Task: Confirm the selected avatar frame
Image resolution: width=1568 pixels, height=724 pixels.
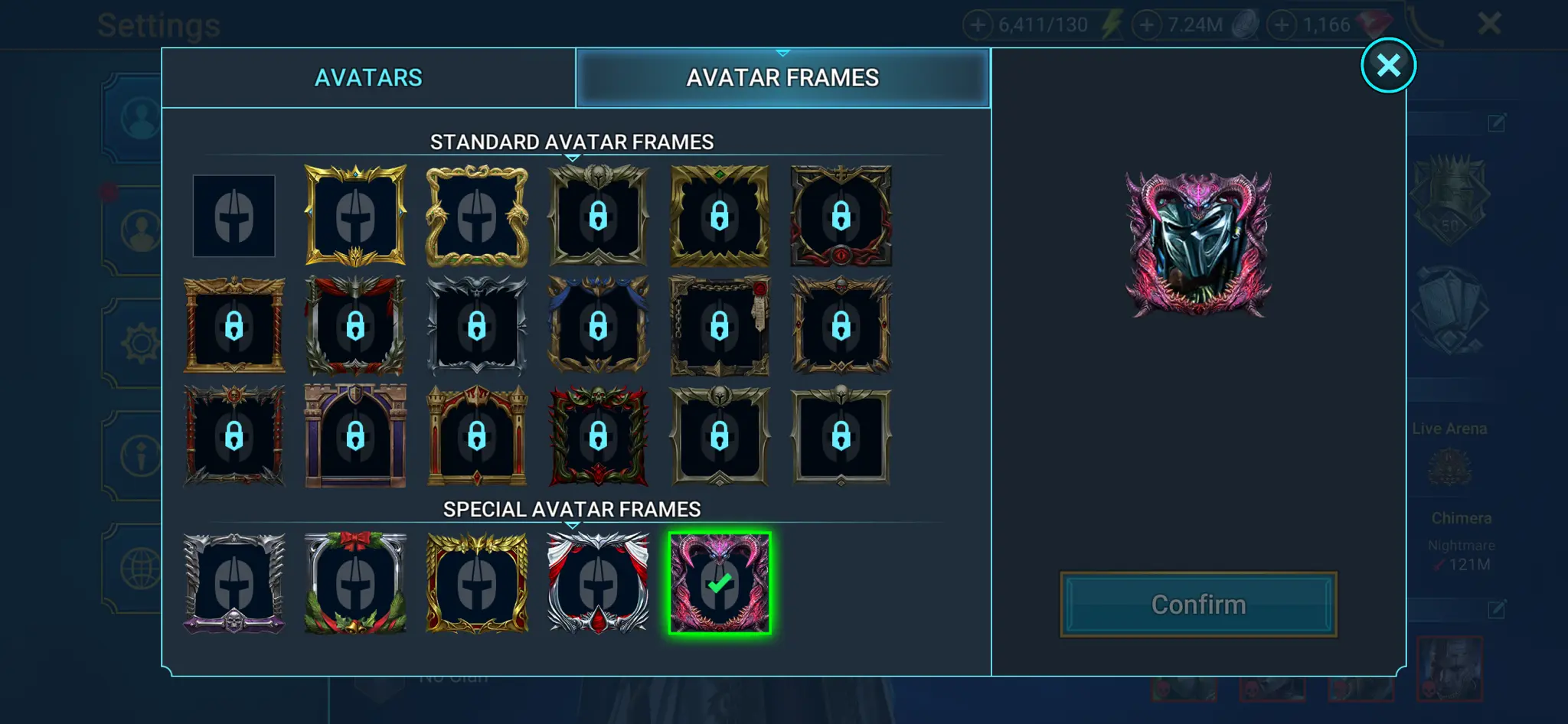Action: click(1198, 605)
